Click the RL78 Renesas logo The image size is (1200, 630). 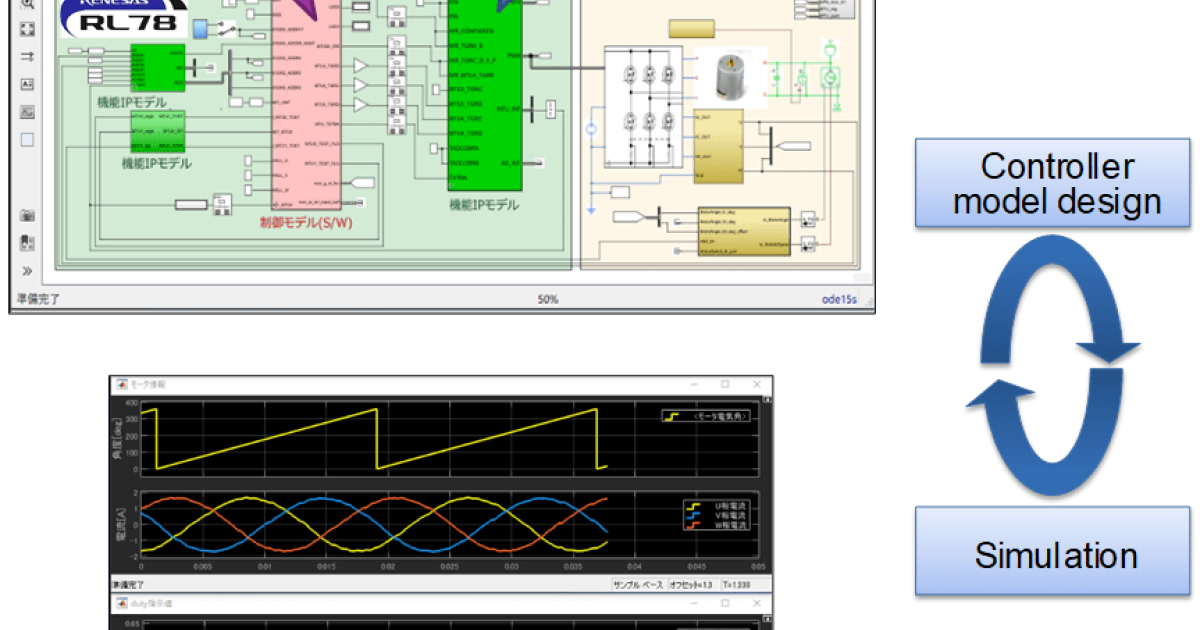pos(113,20)
